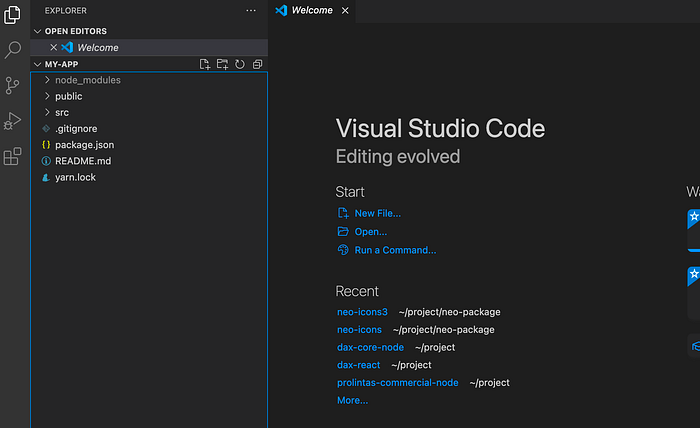This screenshot has width=700, height=428.
Task: Refresh the Explorer file tree
Action: (240, 64)
